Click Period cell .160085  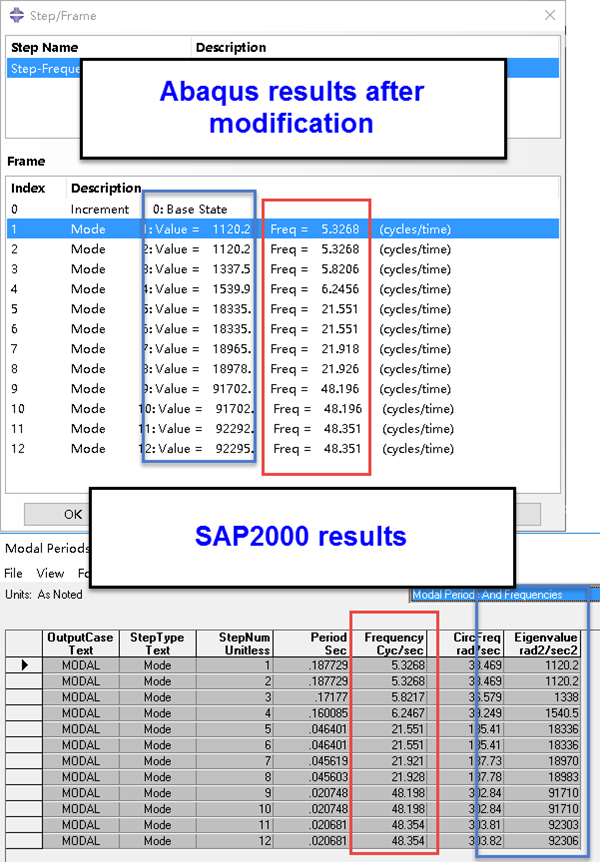tap(311, 713)
